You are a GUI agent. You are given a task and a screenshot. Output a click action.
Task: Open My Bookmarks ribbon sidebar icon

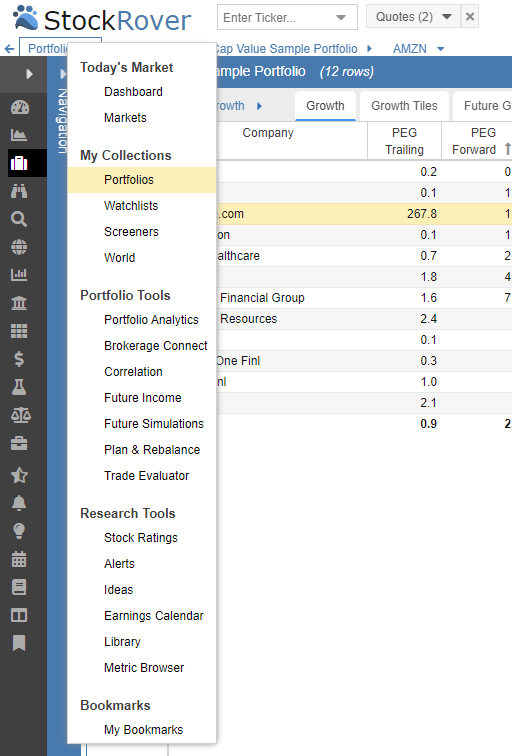[19, 643]
